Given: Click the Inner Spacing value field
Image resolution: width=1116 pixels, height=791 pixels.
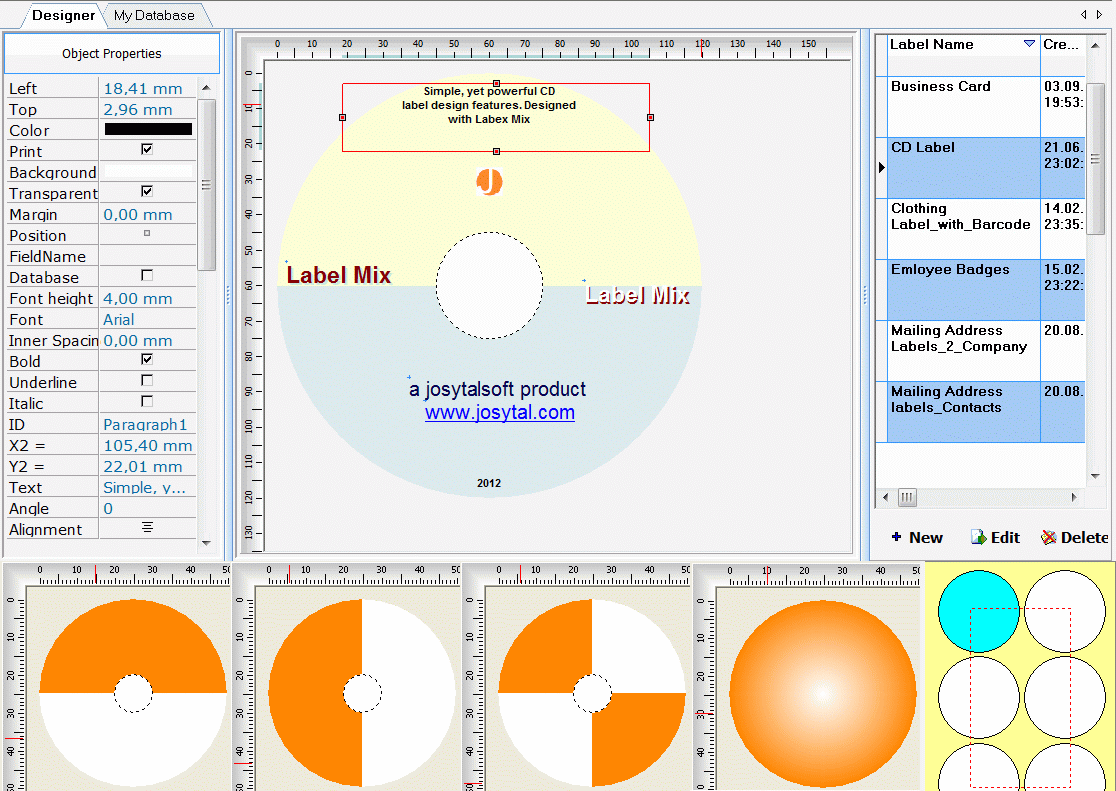Looking at the screenshot, I should point(147,340).
